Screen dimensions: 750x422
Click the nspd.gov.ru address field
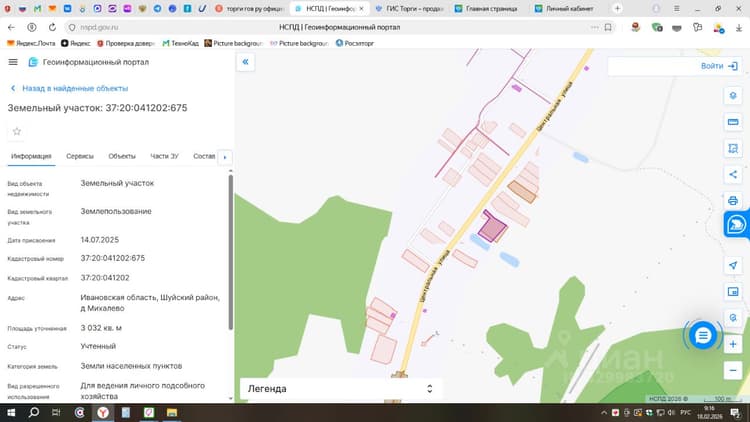coord(99,27)
